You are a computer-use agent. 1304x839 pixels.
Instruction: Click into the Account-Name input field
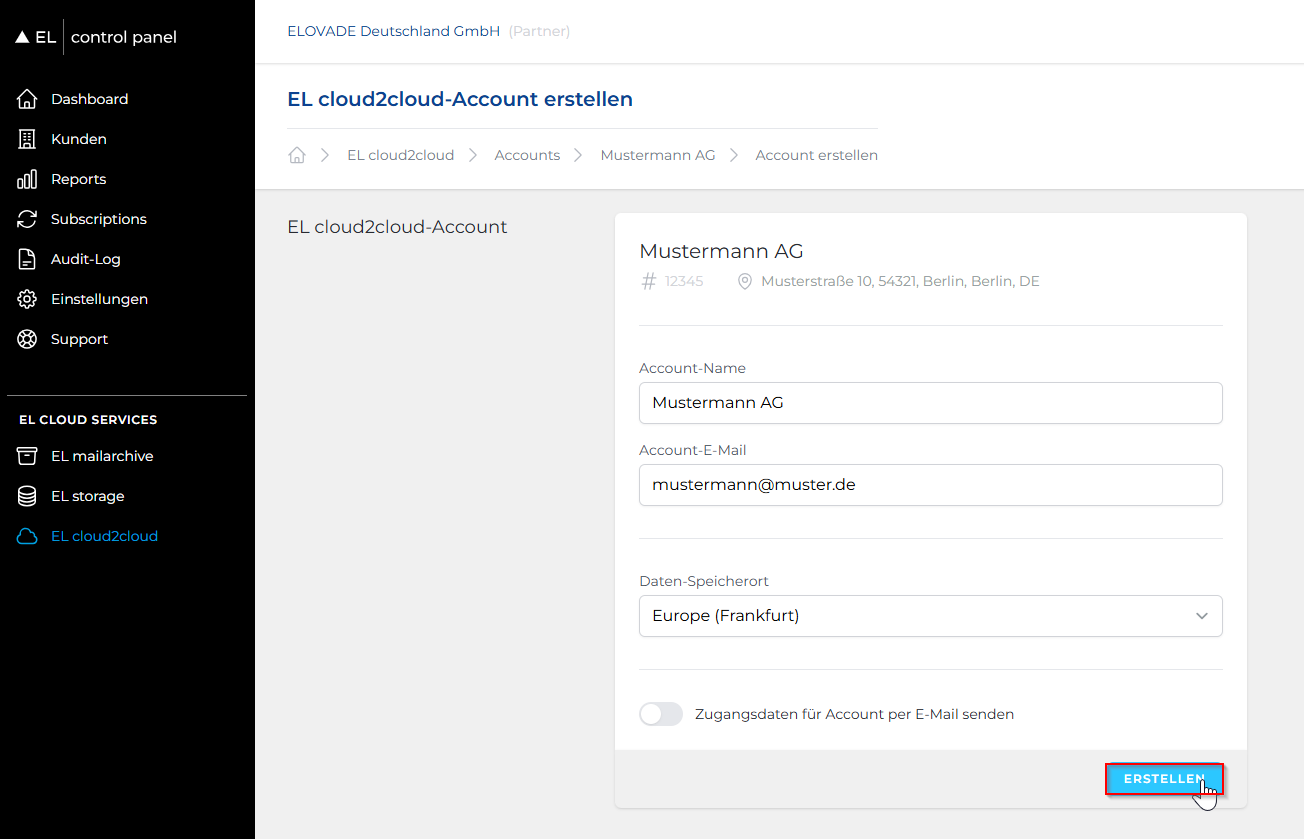click(930, 403)
